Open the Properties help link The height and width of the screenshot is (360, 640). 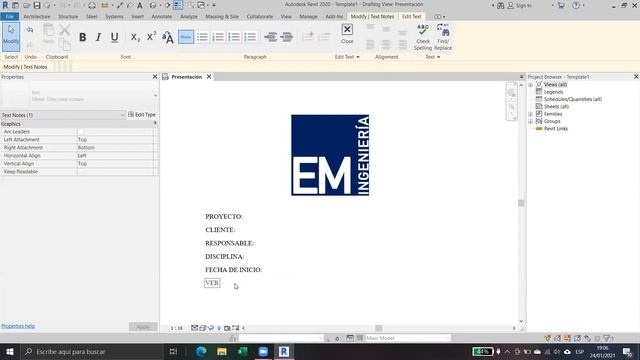point(18,326)
